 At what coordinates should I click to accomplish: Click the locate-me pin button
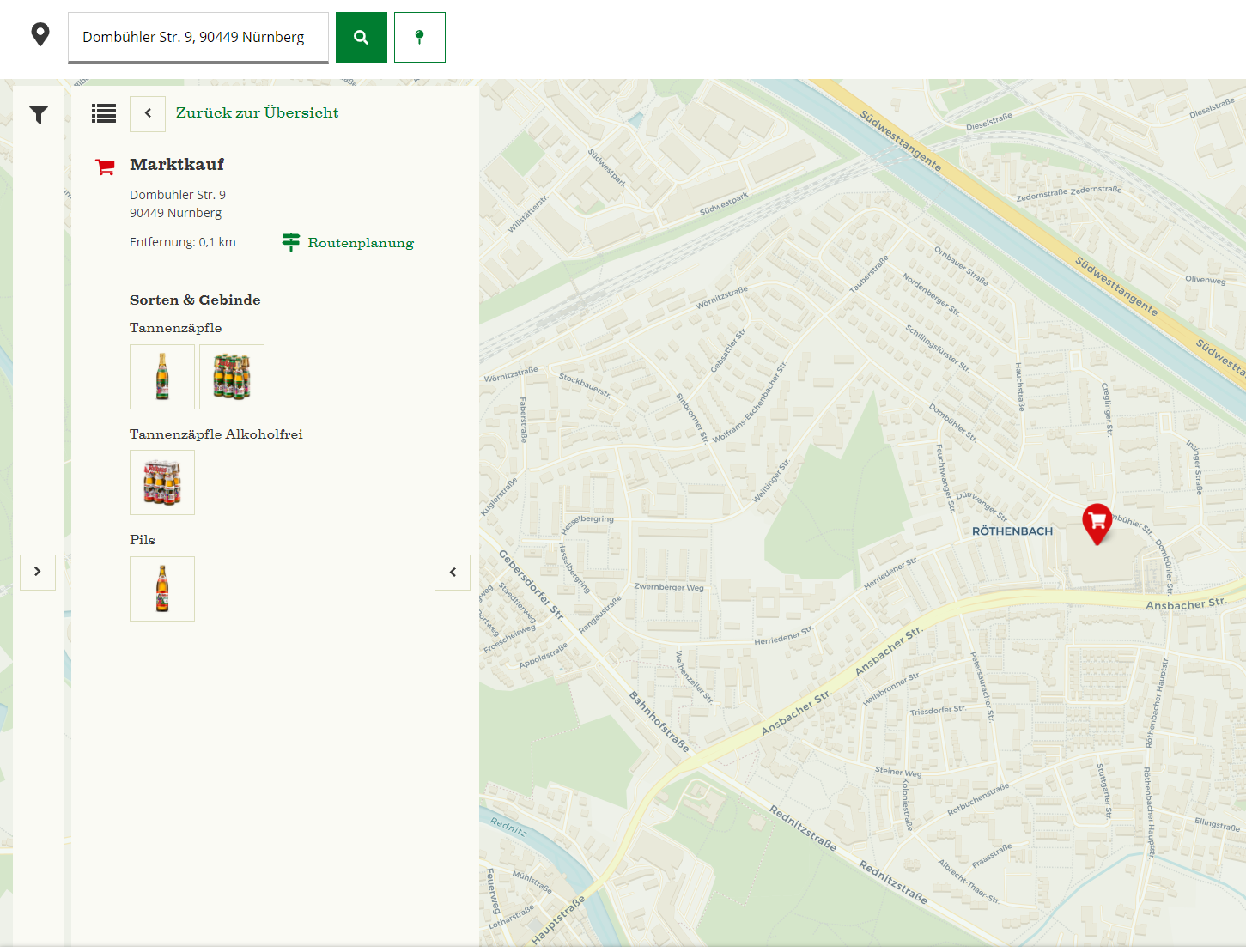pos(420,37)
